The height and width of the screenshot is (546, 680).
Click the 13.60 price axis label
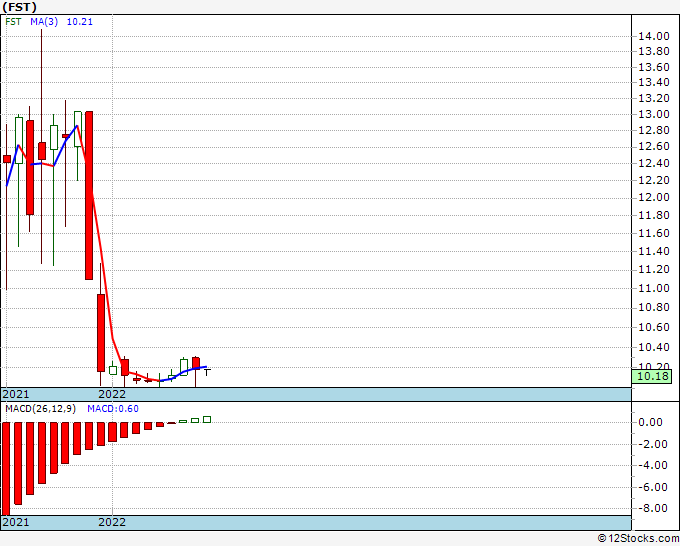tap(654, 67)
